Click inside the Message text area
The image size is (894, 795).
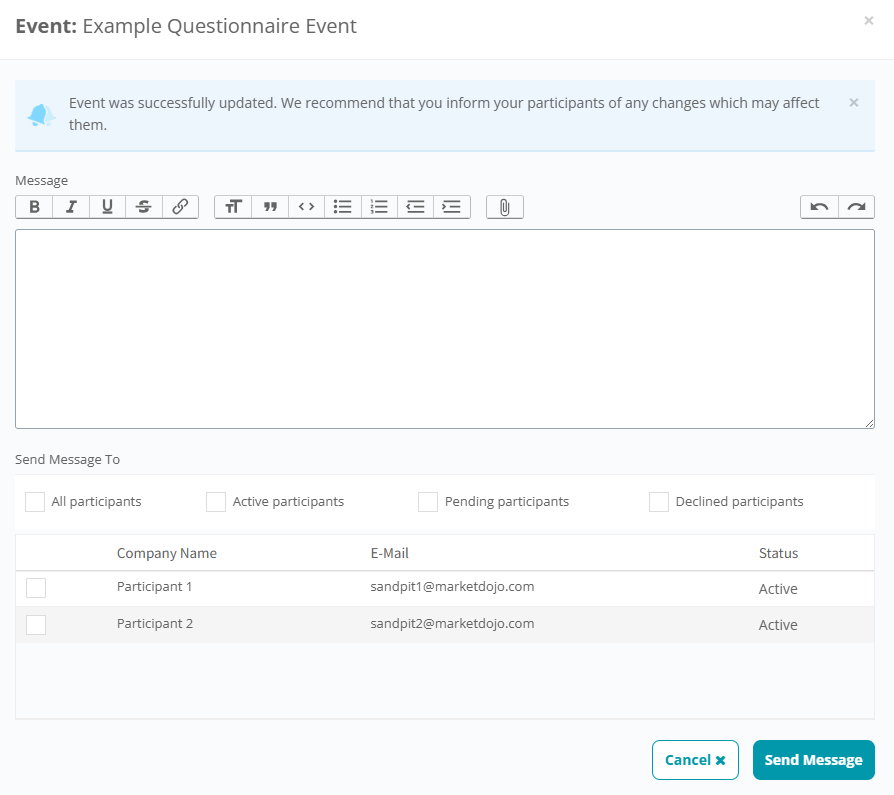(x=445, y=329)
